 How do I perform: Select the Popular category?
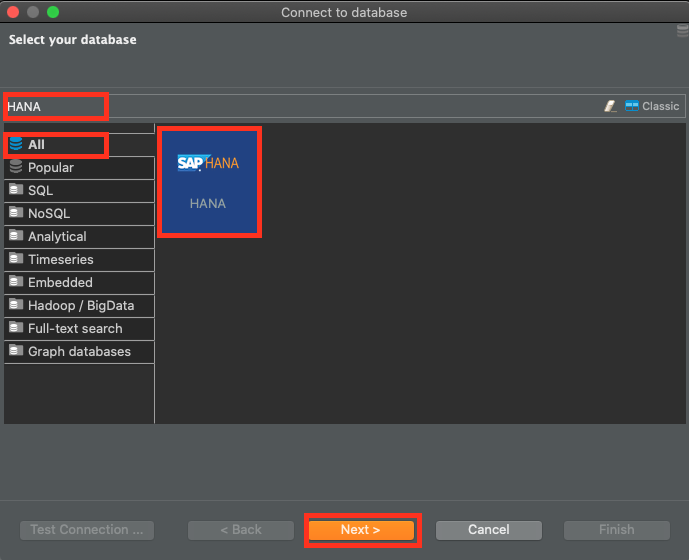[79, 167]
